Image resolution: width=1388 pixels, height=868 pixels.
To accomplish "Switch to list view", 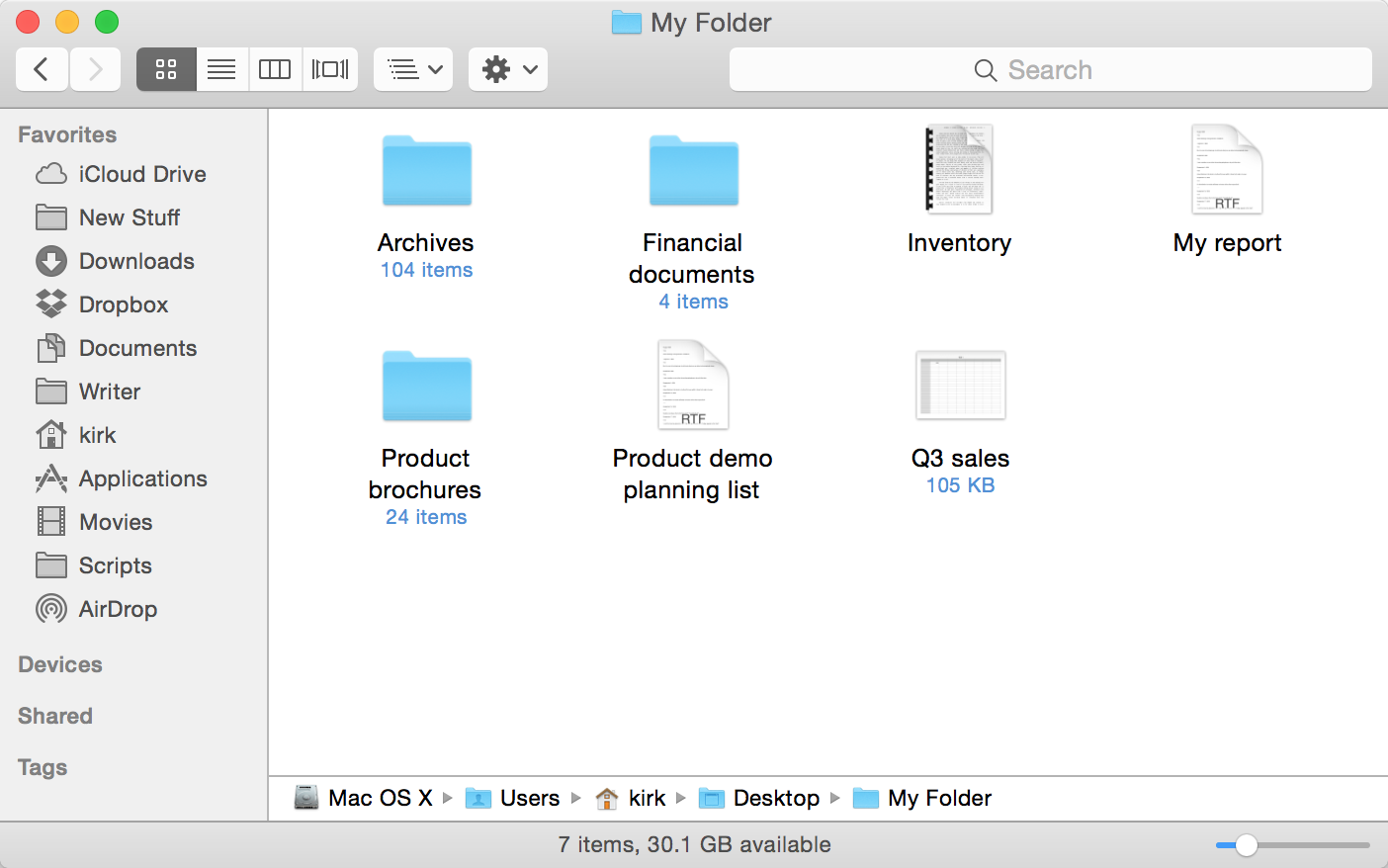I will (x=221, y=69).
